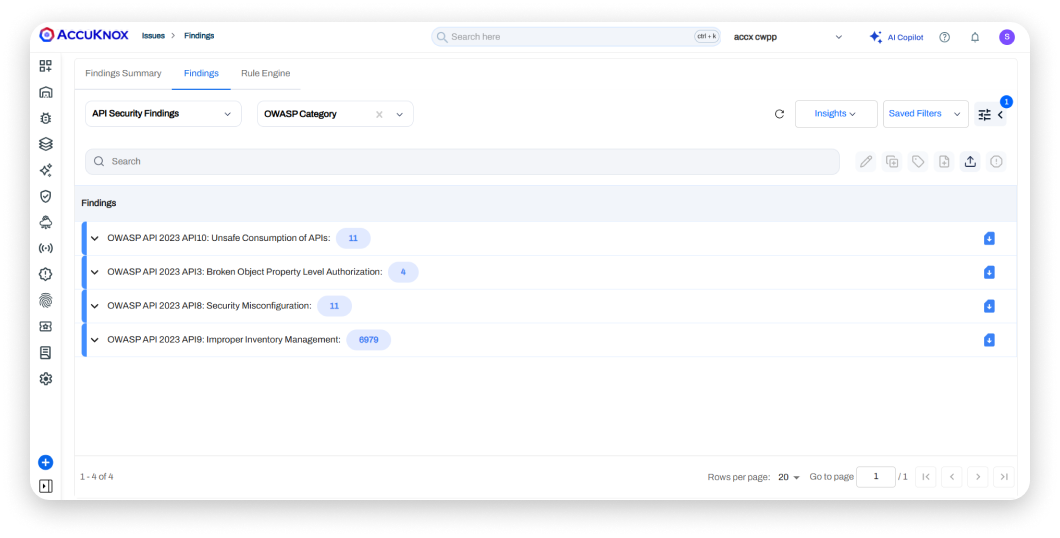
Task: Focus the findings Search field
Action: click(462, 162)
